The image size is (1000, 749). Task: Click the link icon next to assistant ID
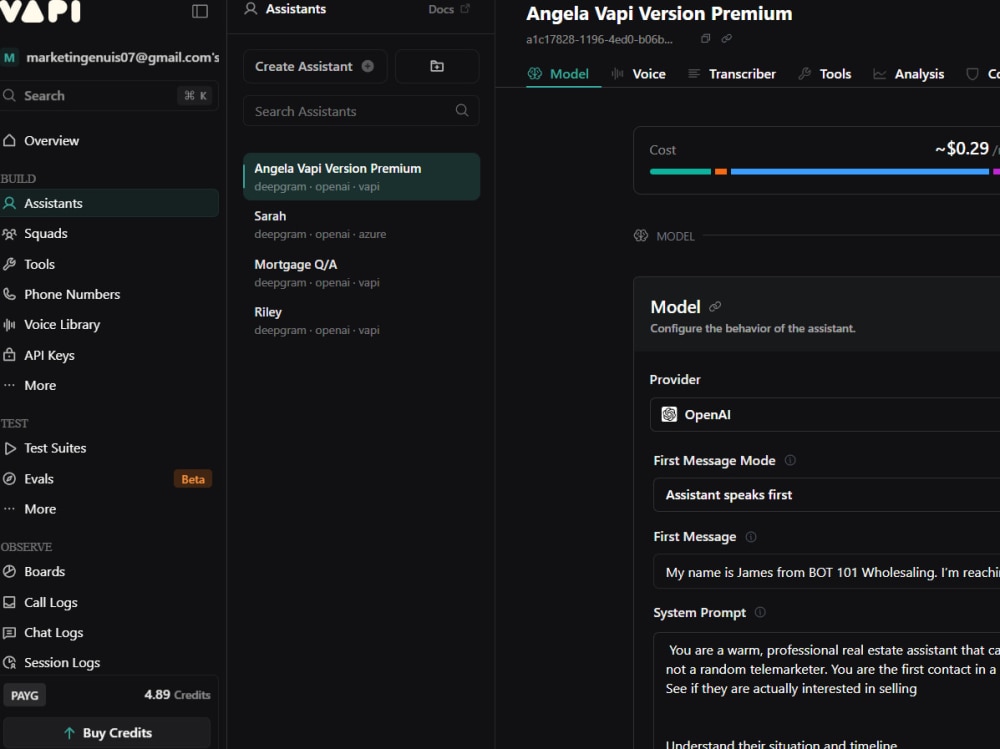point(726,38)
